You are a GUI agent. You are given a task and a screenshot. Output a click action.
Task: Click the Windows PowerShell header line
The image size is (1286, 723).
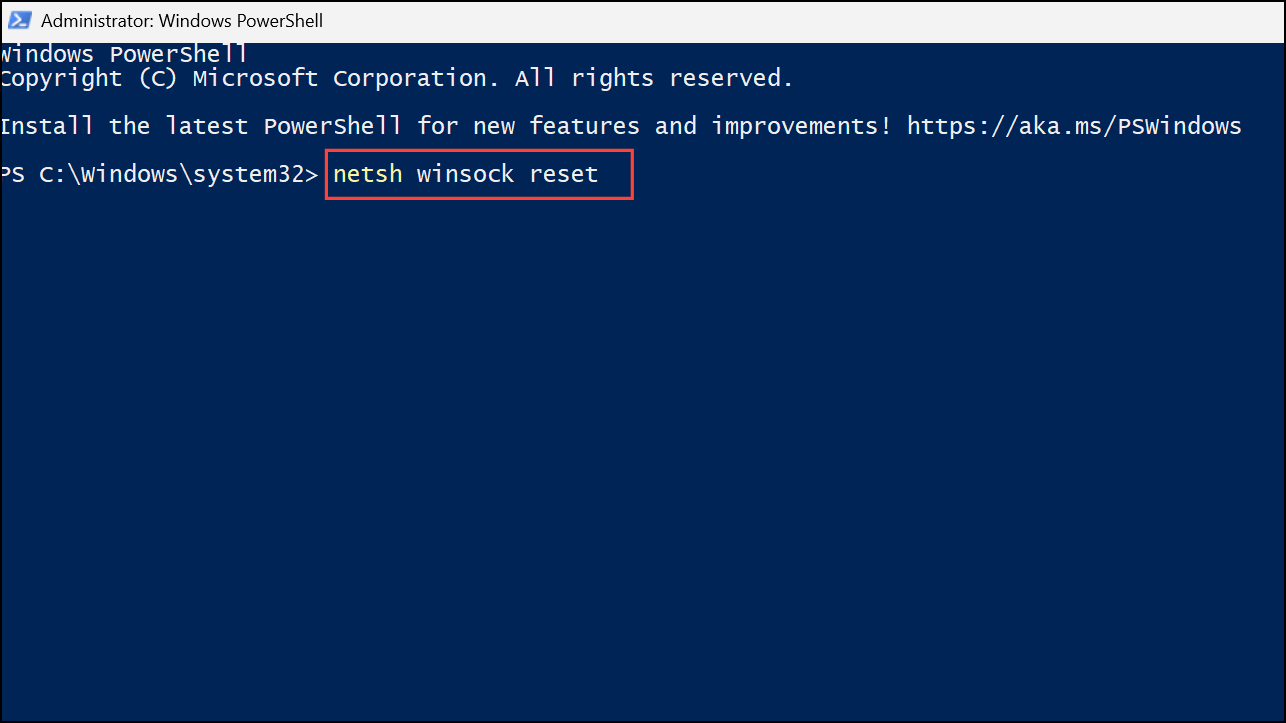pos(123,54)
